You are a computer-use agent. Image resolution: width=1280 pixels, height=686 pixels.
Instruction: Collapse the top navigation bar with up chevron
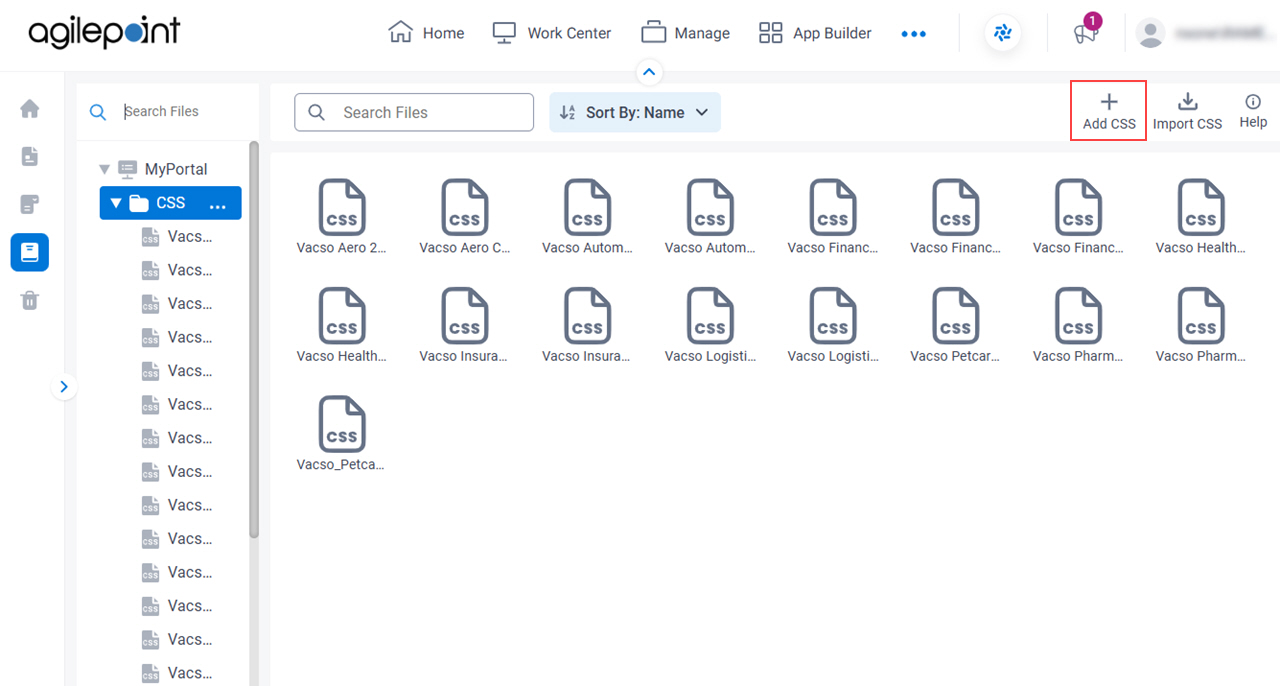coord(649,72)
